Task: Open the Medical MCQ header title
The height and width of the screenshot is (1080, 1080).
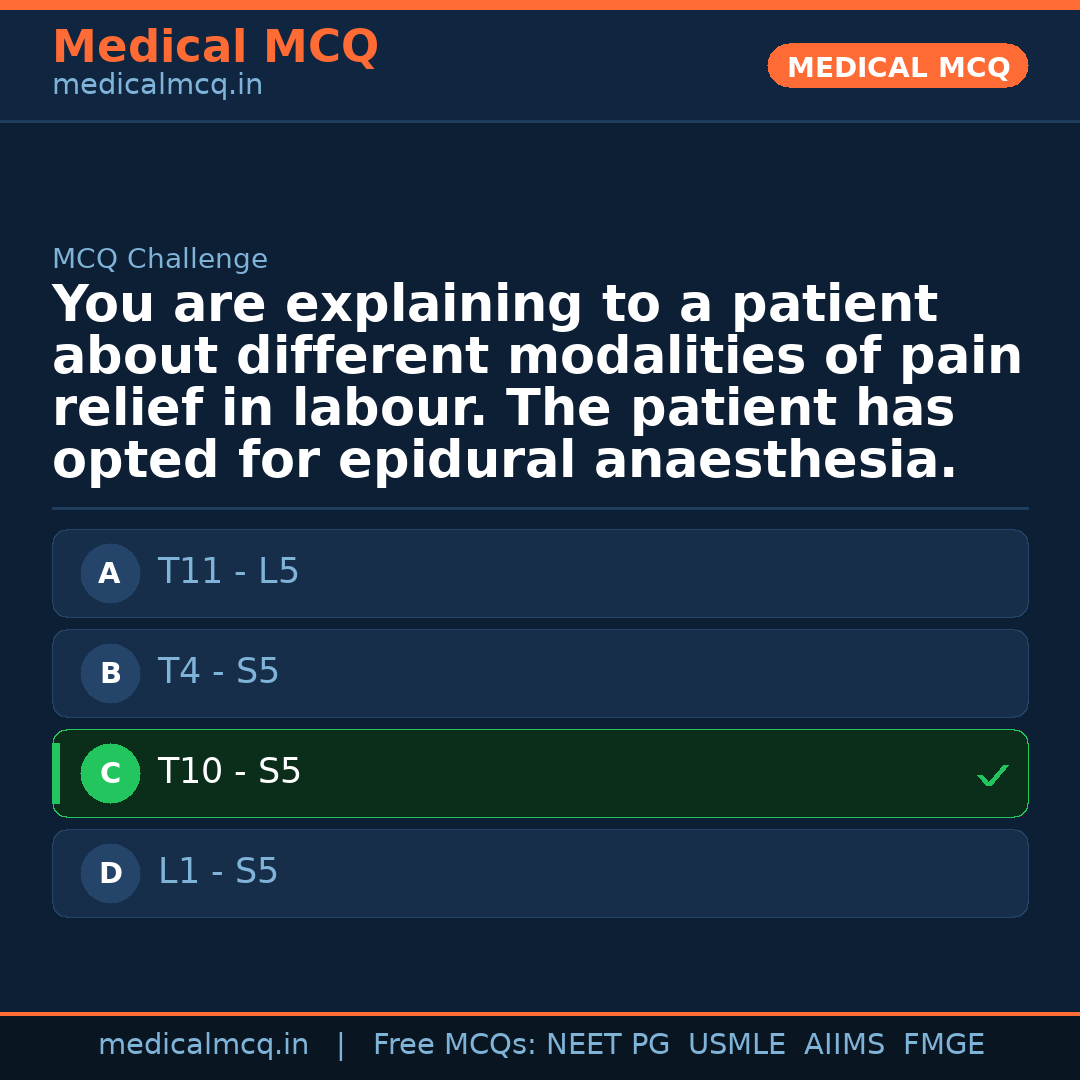Action: (215, 47)
